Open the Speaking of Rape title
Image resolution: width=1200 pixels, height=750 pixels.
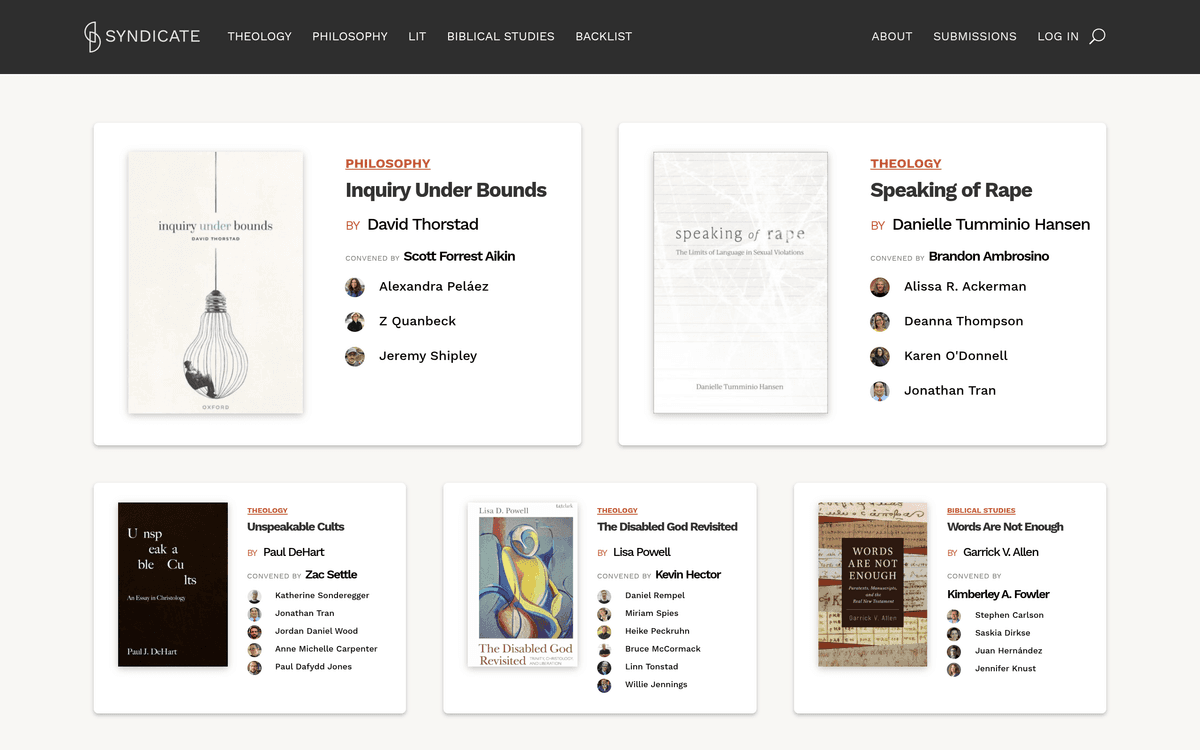[x=951, y=190]
